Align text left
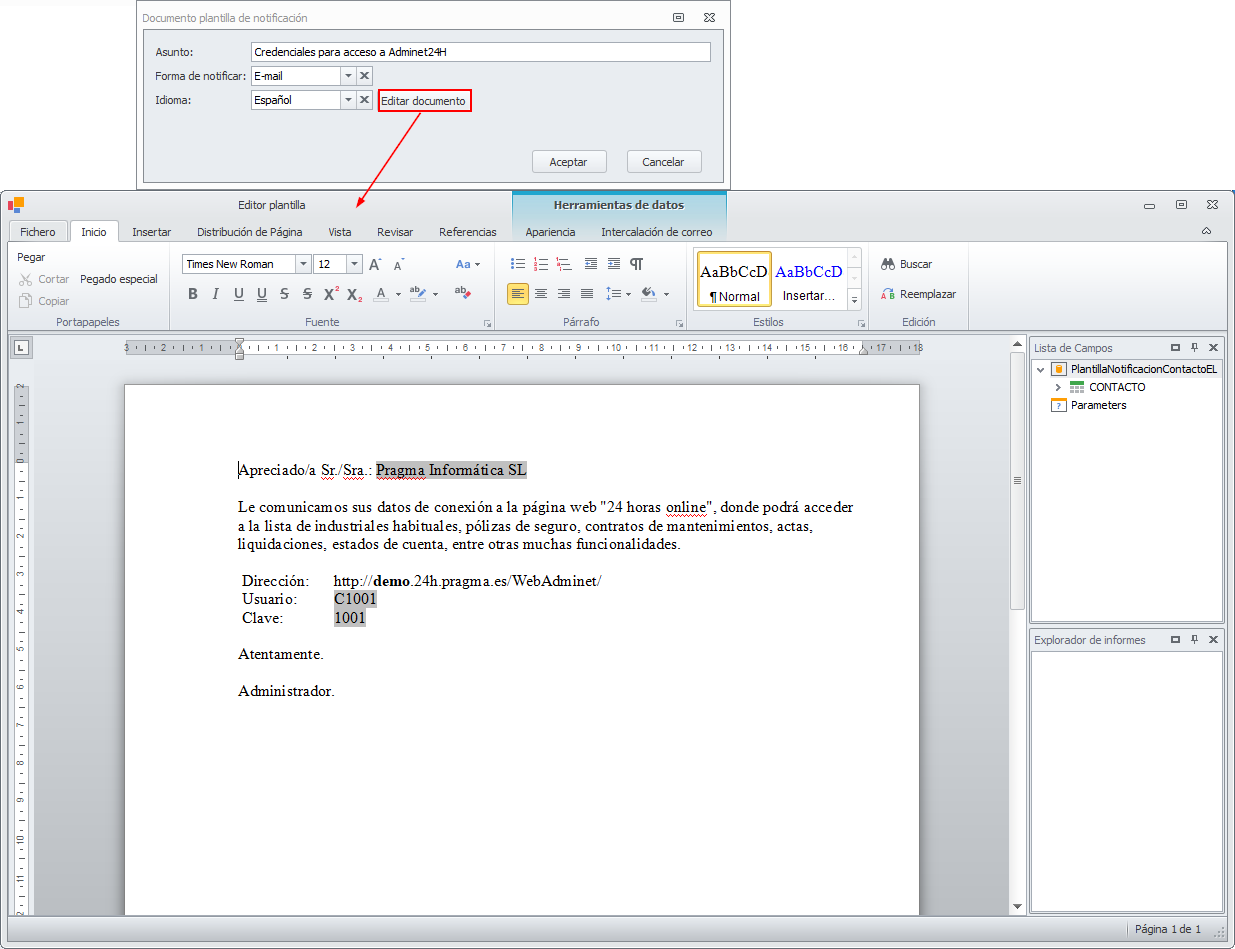This screenshot has height=949, width=1235. (518, 293)
